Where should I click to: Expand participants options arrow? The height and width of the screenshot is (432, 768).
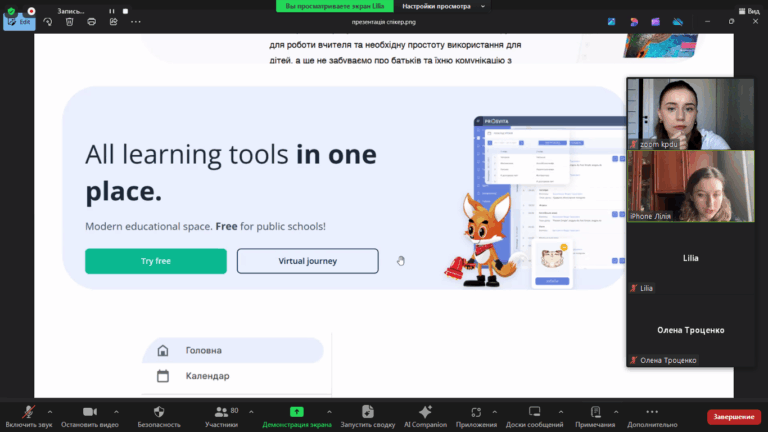pyautogui.click(x=251, y=412)
